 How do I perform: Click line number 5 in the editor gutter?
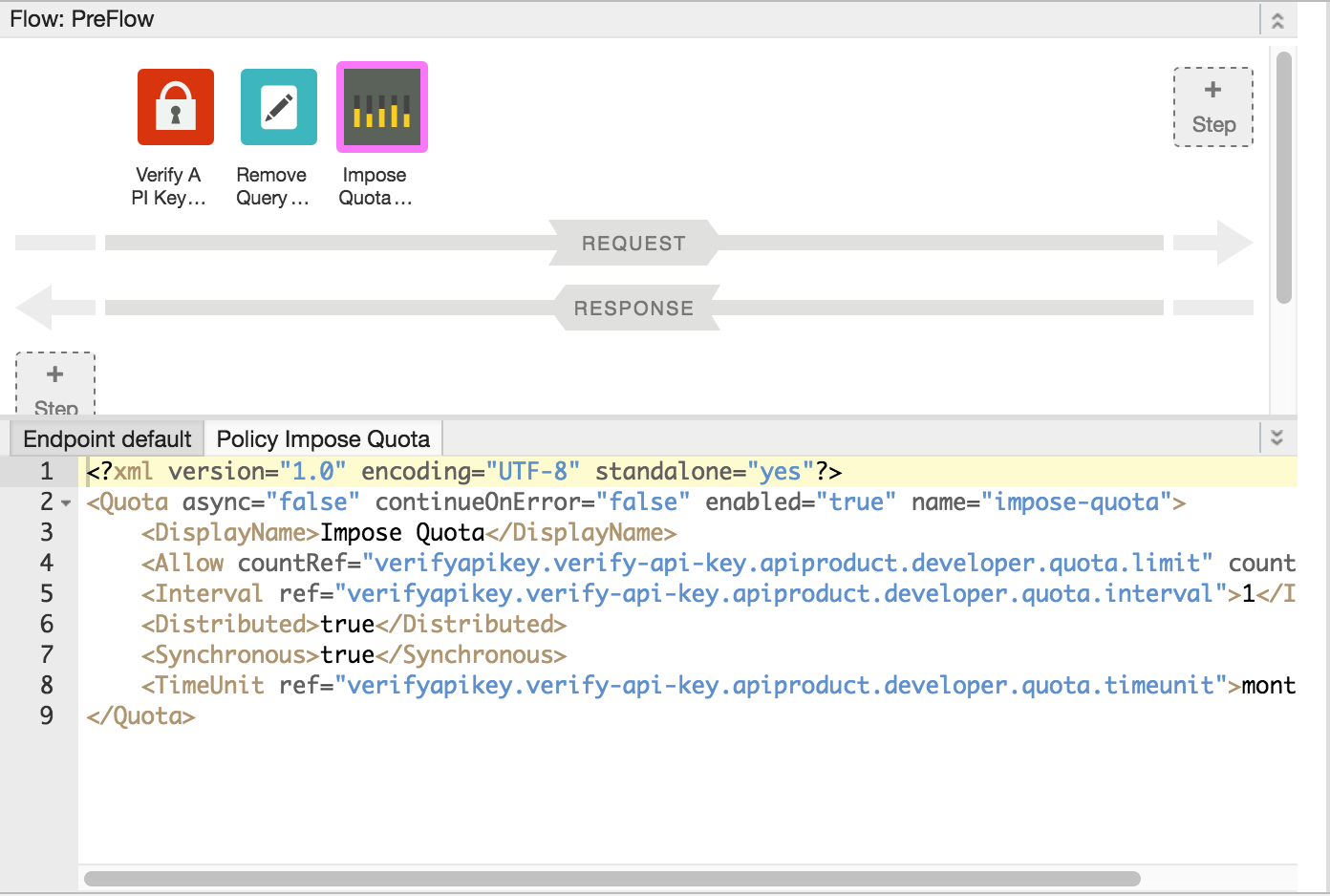coord(46,593)
